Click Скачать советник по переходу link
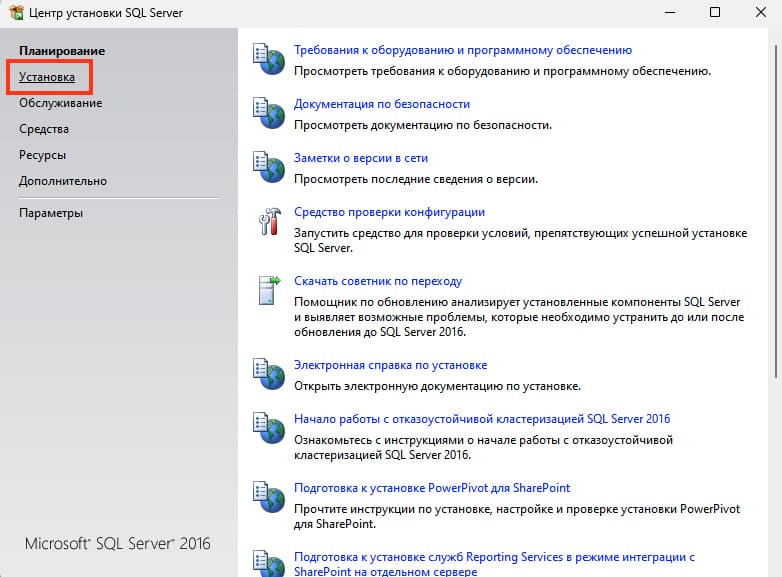 pos(378,281)
